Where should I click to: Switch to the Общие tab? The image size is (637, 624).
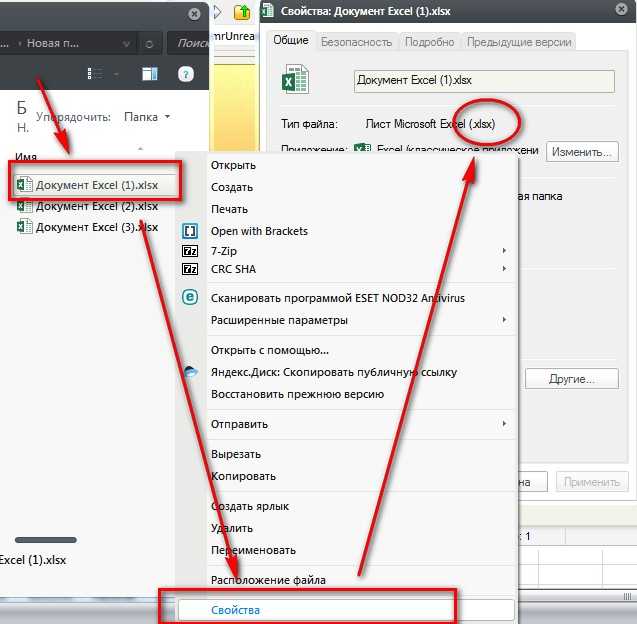tap(290, 40)
